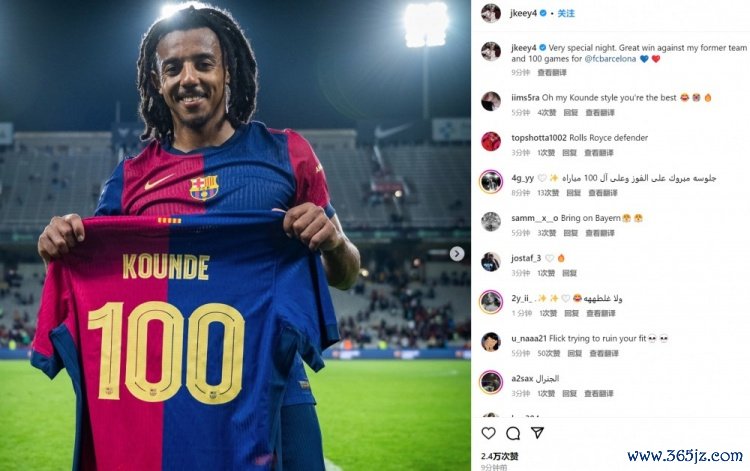Select the Kounde 100 shirt photo
Screen dimensions: 750x471
[x=235, y=235]
